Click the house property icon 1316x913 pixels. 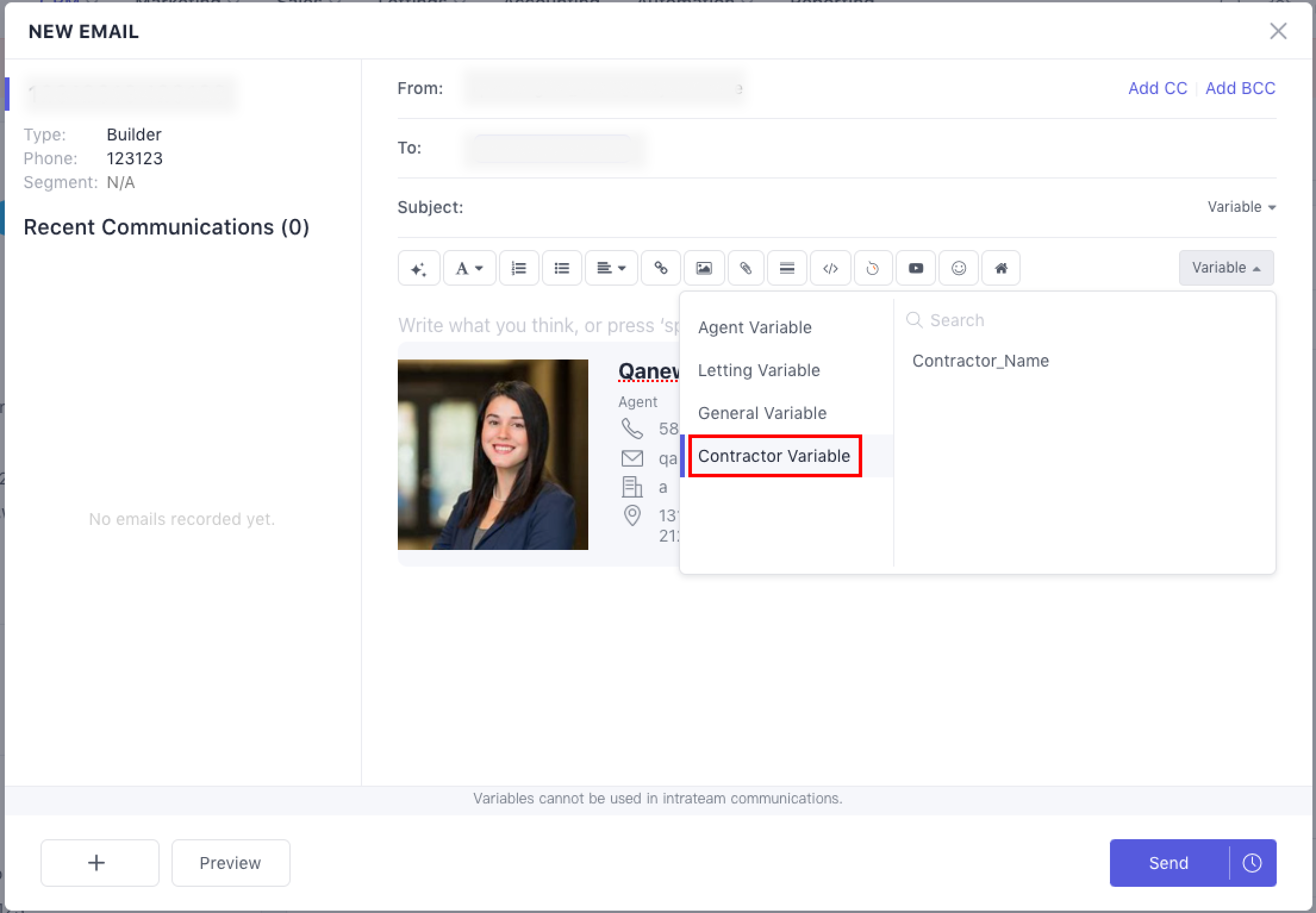tap(1001, 268)
